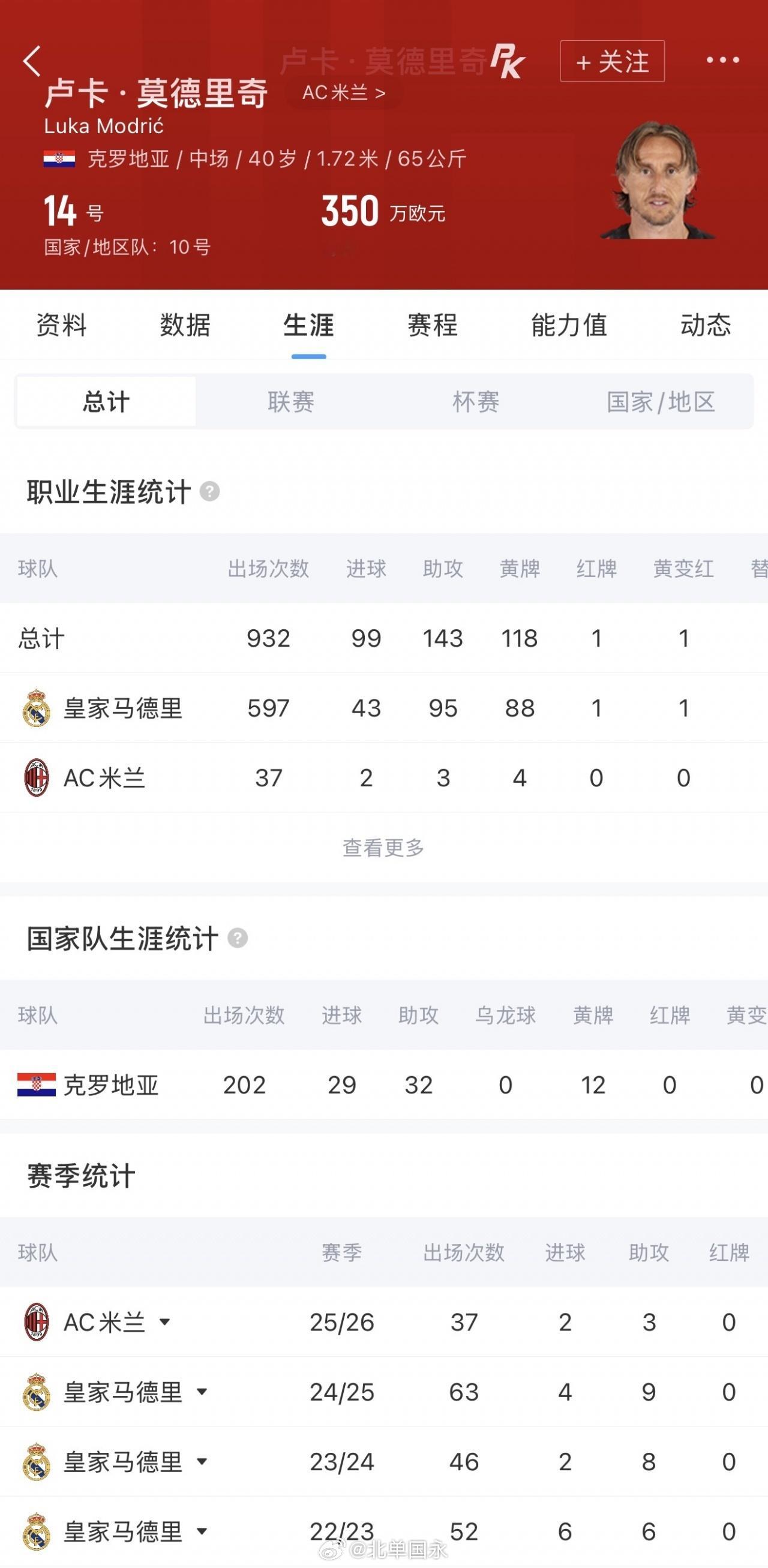768x1568 pixels.
Task: Tap help icon beside 职业生涯统计
Action: point(209,491)
